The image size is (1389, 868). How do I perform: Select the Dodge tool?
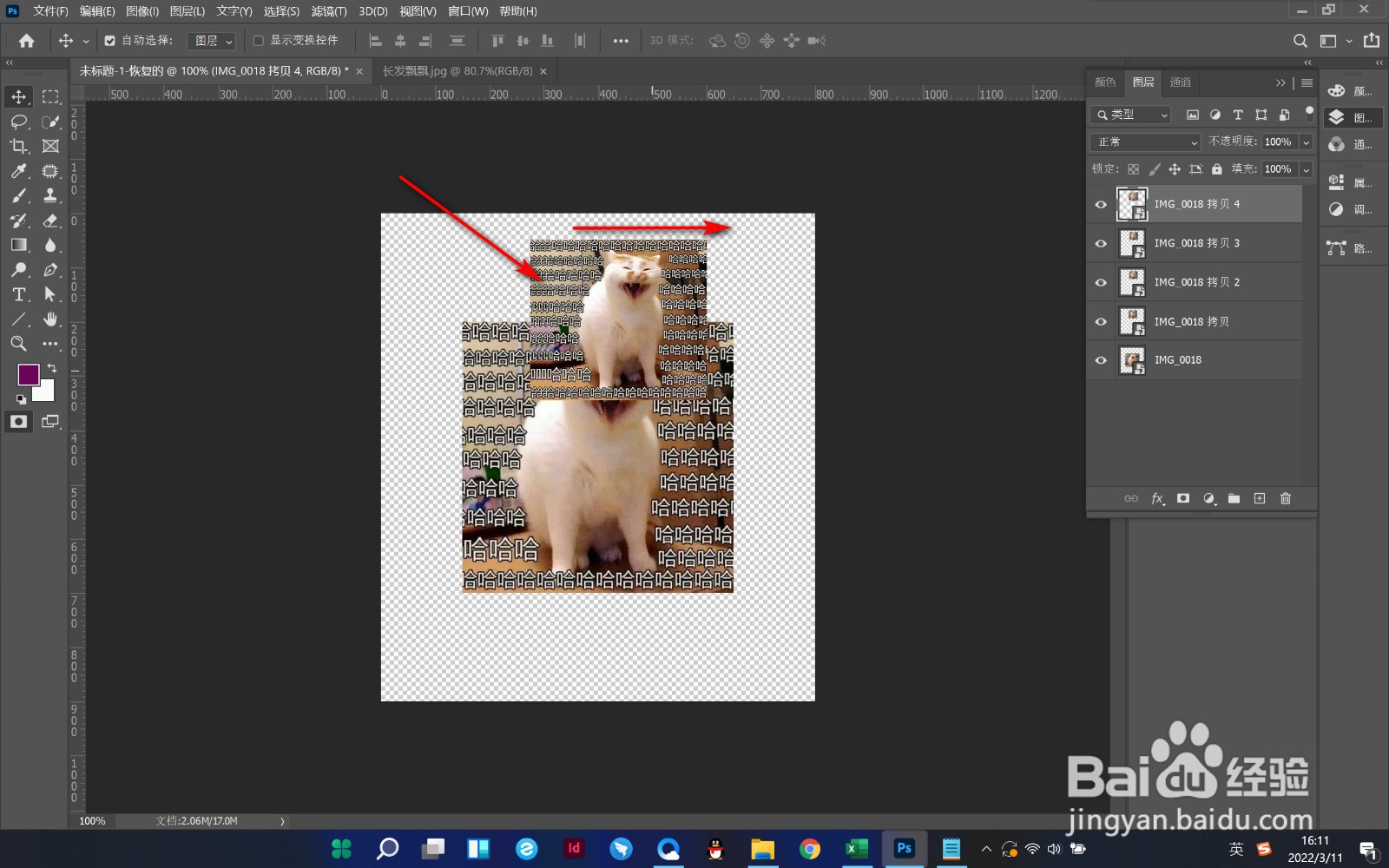[19, 270]
